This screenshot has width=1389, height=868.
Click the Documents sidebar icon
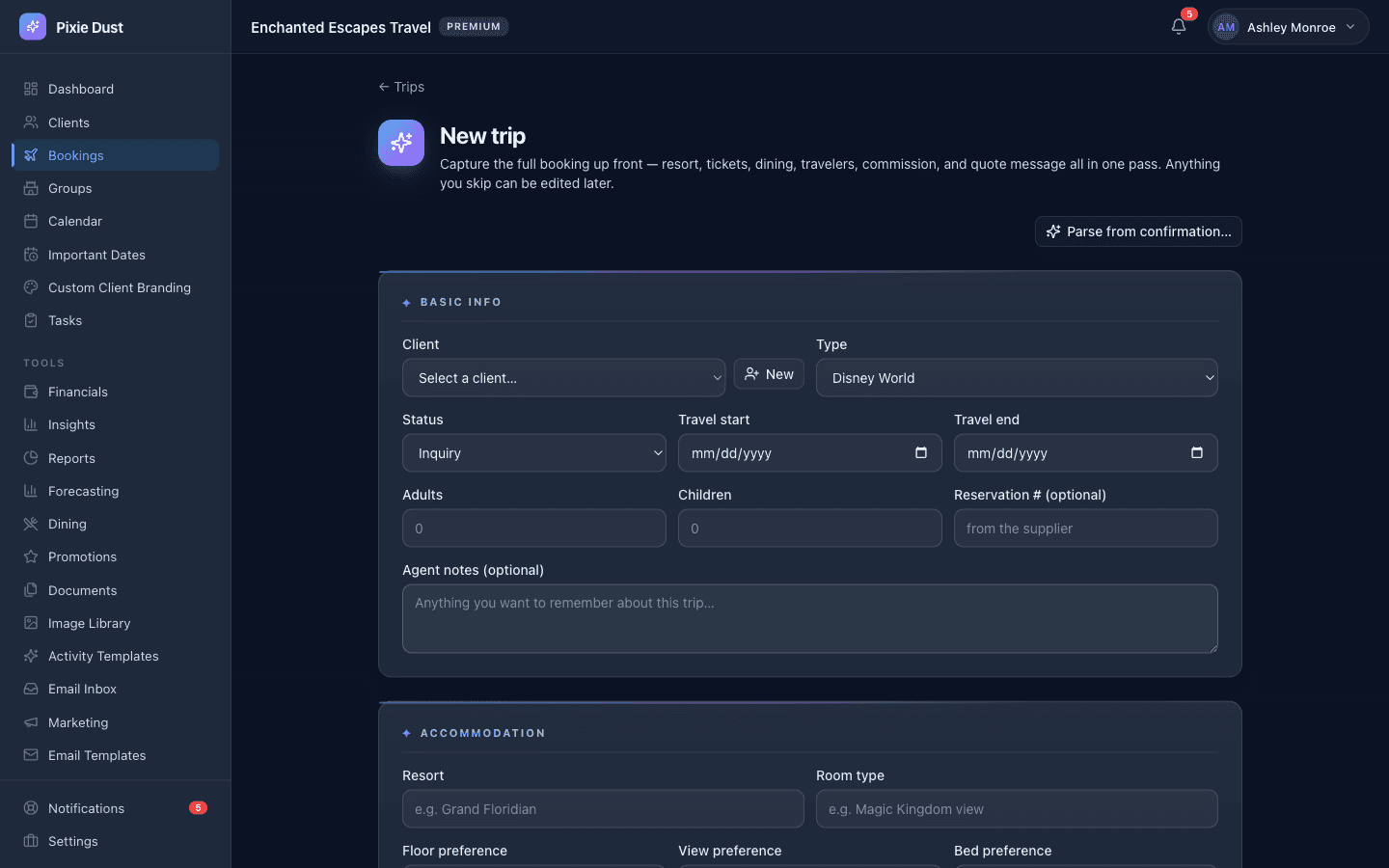(31, 590)
